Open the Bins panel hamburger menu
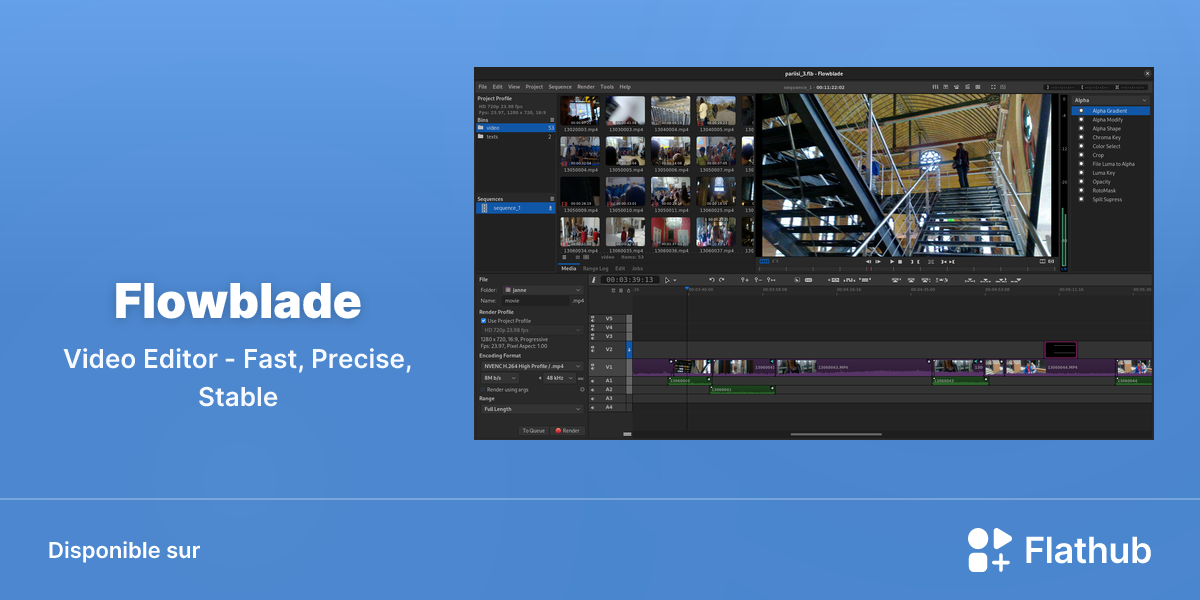The image size is (1200, 600). click(552, 120)
